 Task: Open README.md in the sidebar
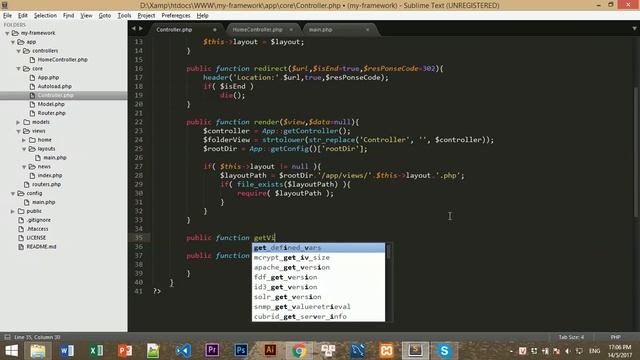pyautogui.click(x=41, y=247)
